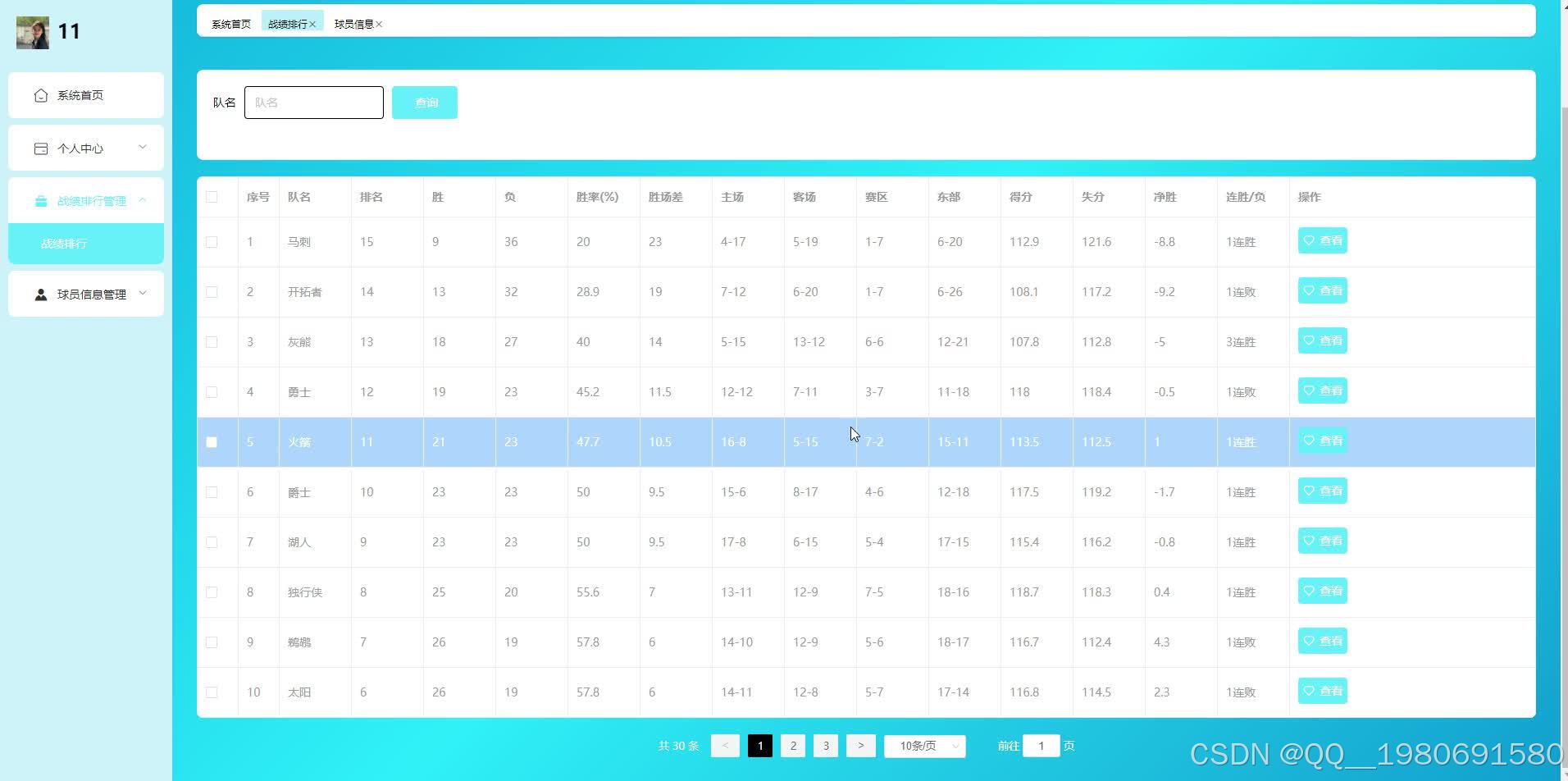View details for 爵士 row
The image size is (1568, 781).
point(1322,491)
